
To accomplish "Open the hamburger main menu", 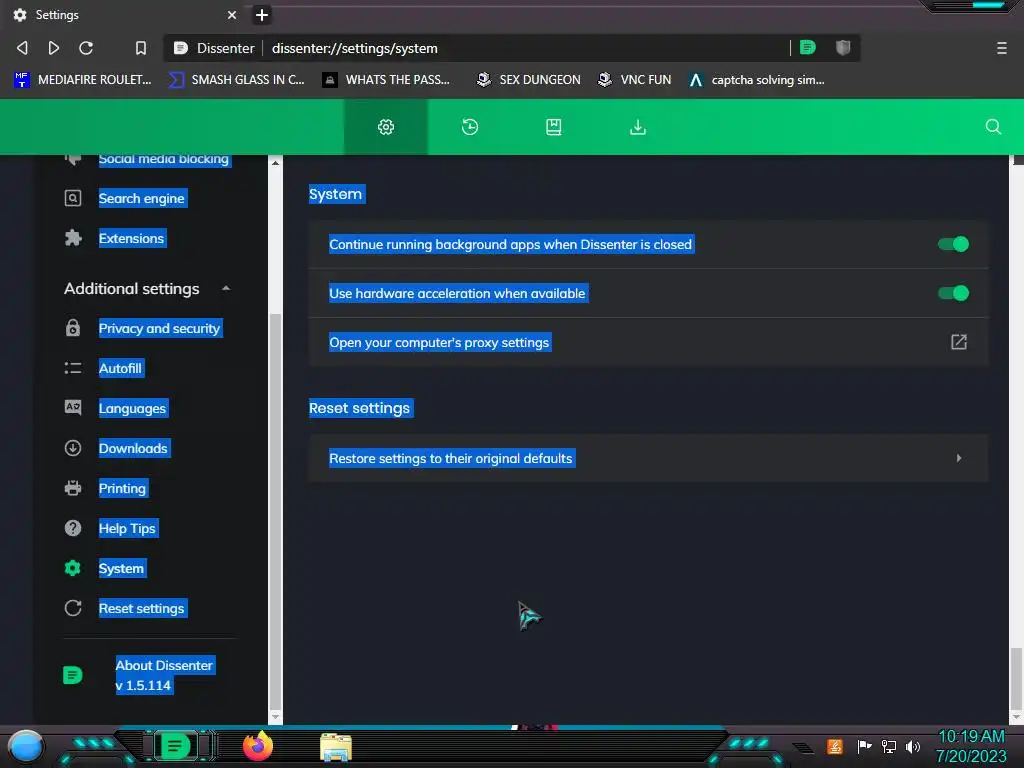I will (1002, 48).
